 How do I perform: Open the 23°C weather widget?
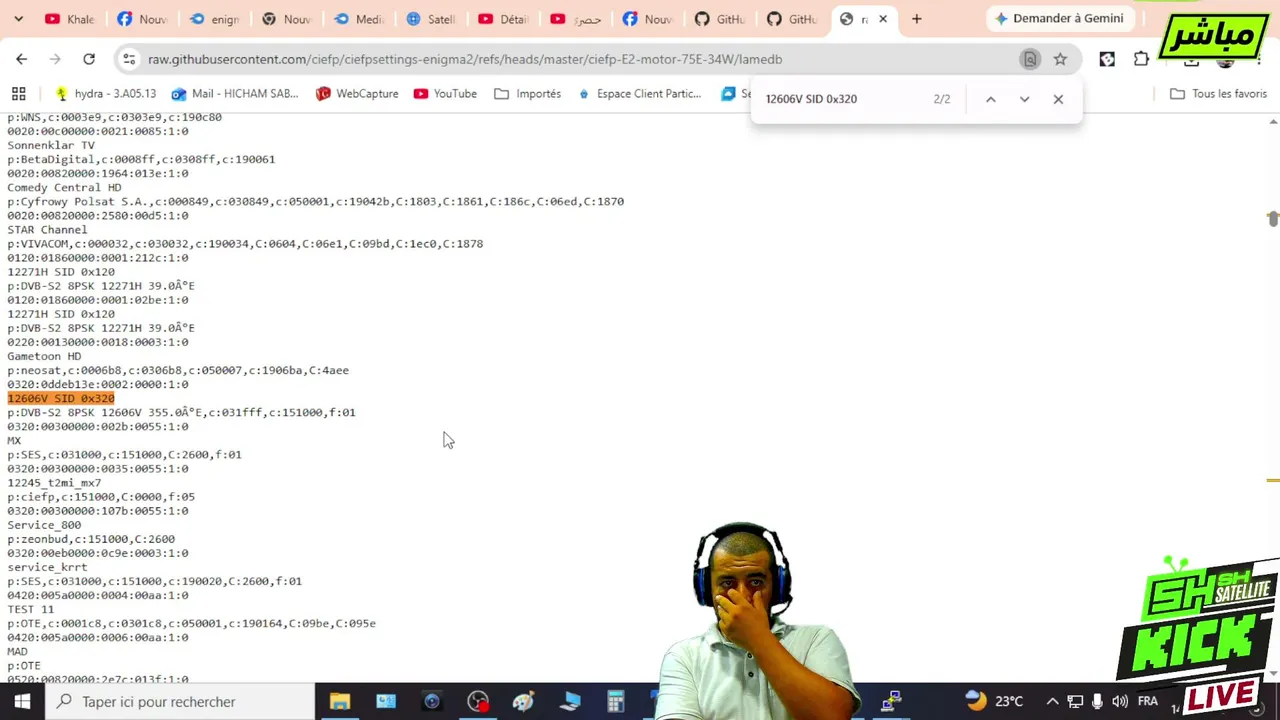(994, 701)
